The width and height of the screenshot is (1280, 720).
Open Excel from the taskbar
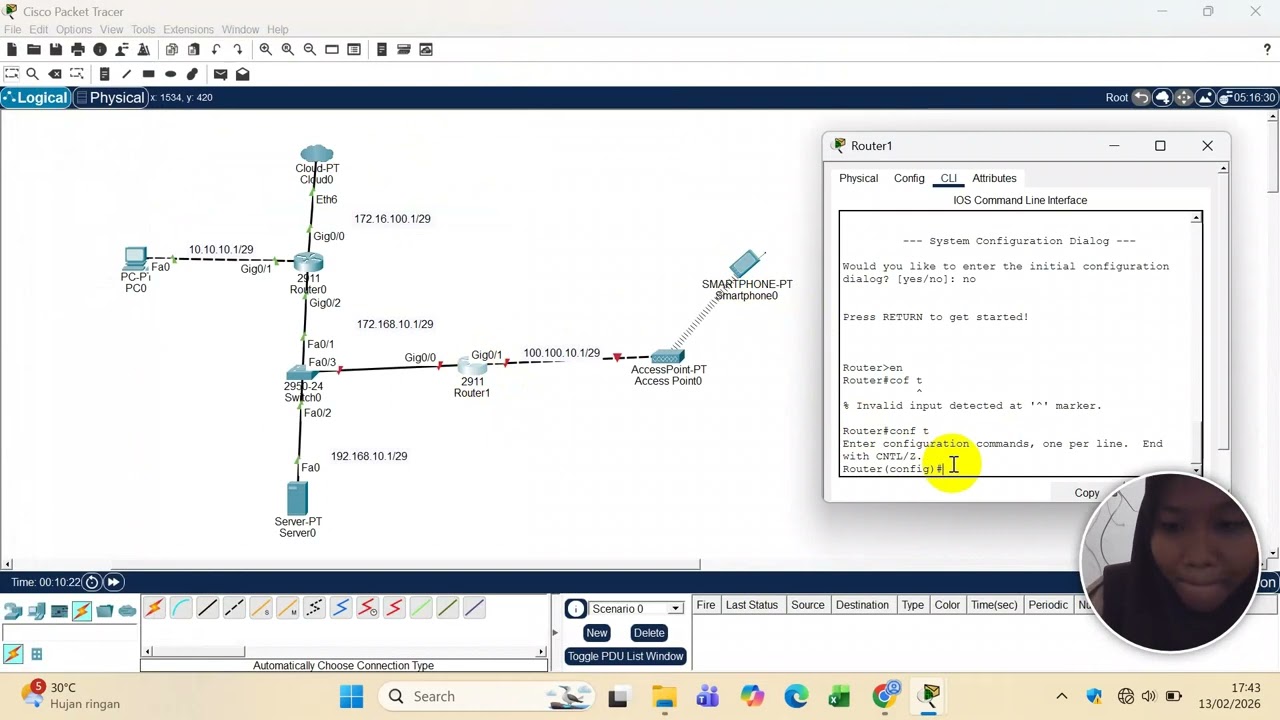pyautogui.click(x=839, y=696)
